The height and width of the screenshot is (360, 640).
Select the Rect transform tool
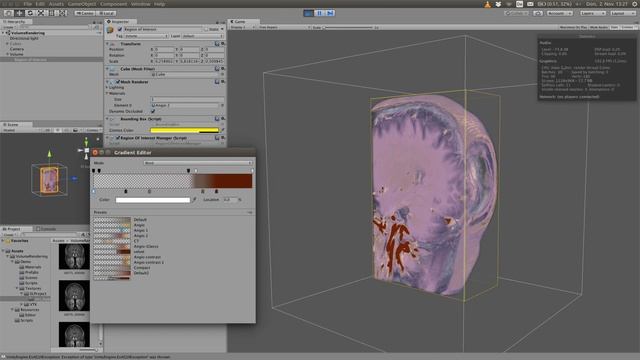[52, 13]
